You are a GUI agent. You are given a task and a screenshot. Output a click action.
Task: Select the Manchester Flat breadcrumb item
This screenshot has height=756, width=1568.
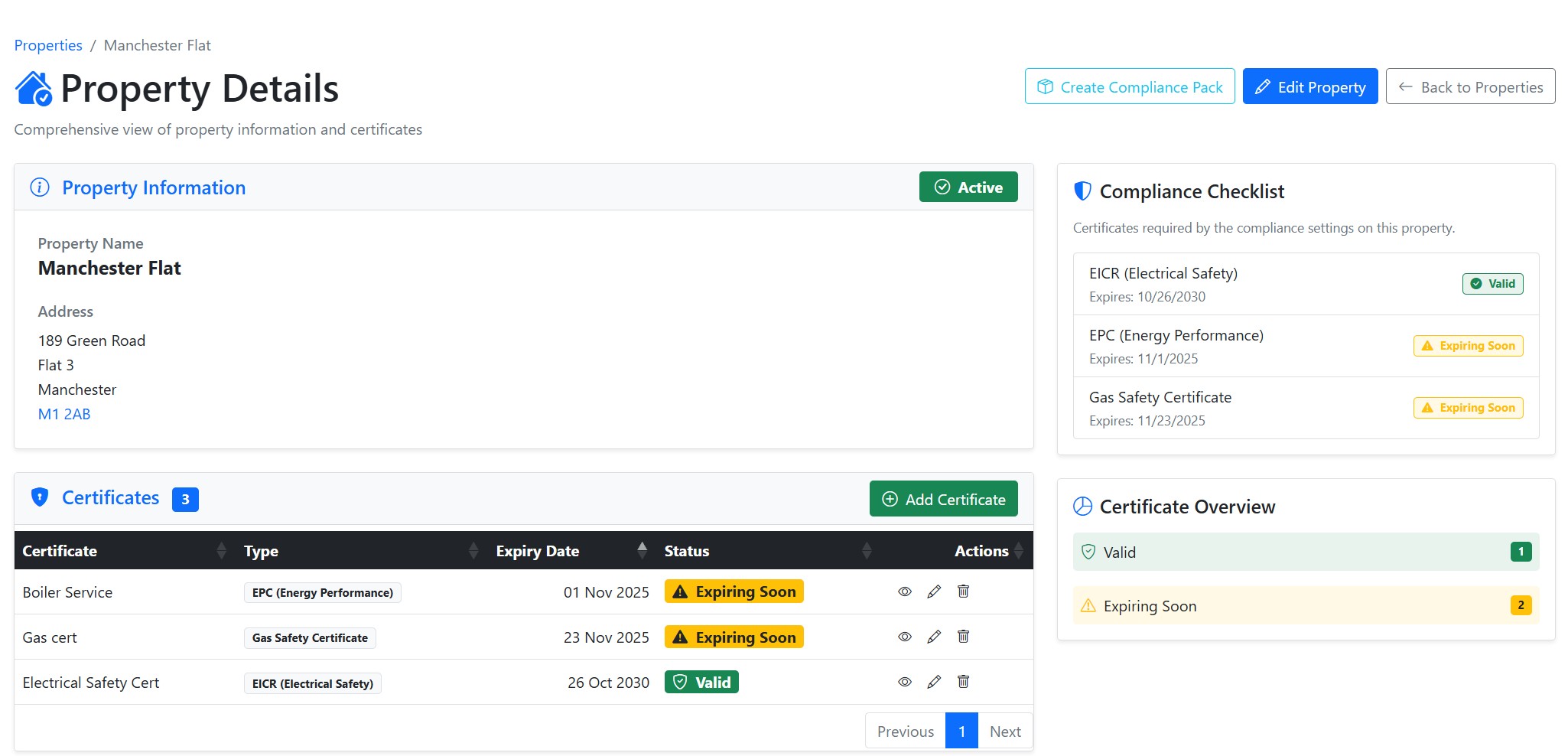click(157, 45)
